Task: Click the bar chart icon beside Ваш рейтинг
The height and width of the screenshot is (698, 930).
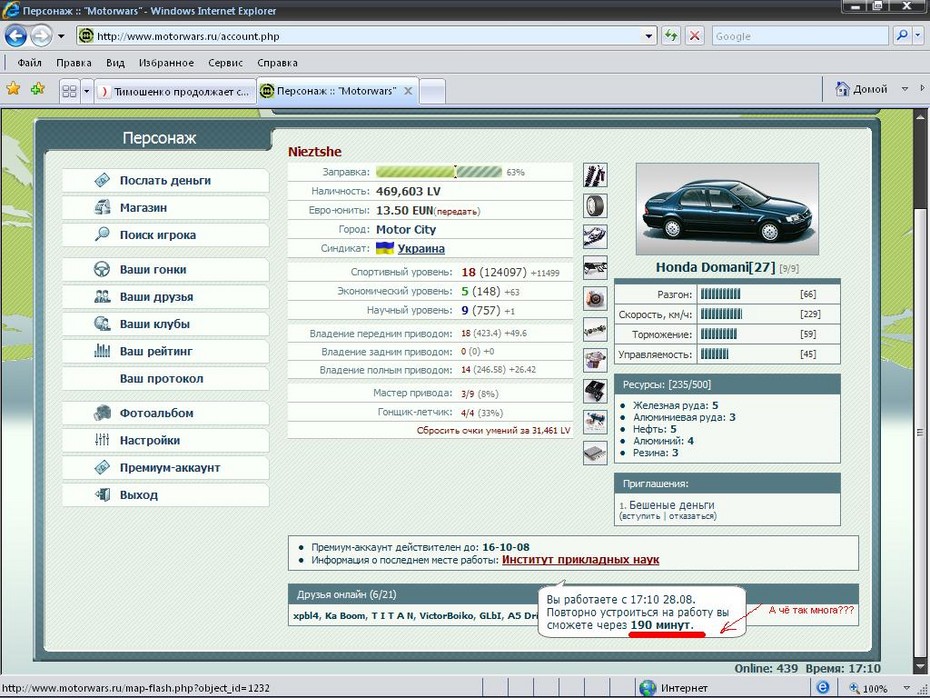Action: click(x=102, y=350)
